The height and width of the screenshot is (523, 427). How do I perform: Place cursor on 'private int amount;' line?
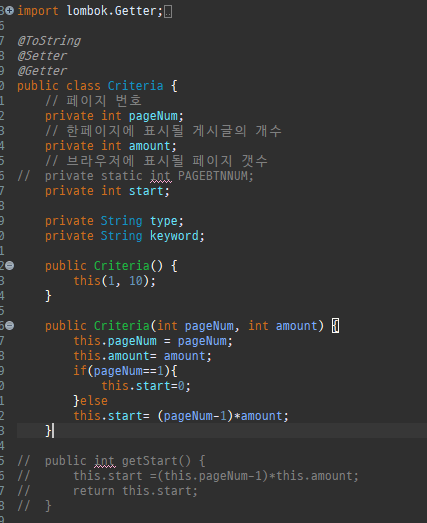pos(111,146)
